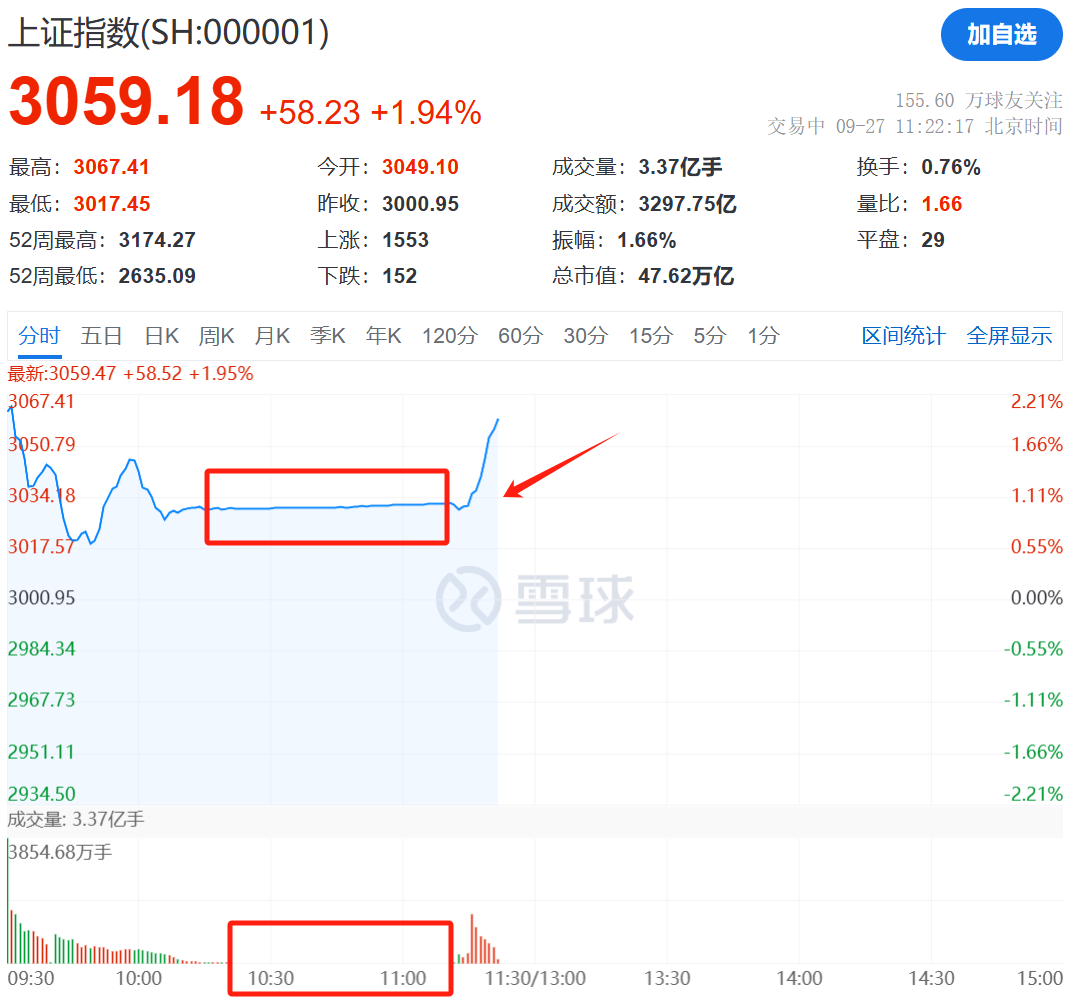Select the 分时 chart tab
1075x1005 pixels.
39,336
